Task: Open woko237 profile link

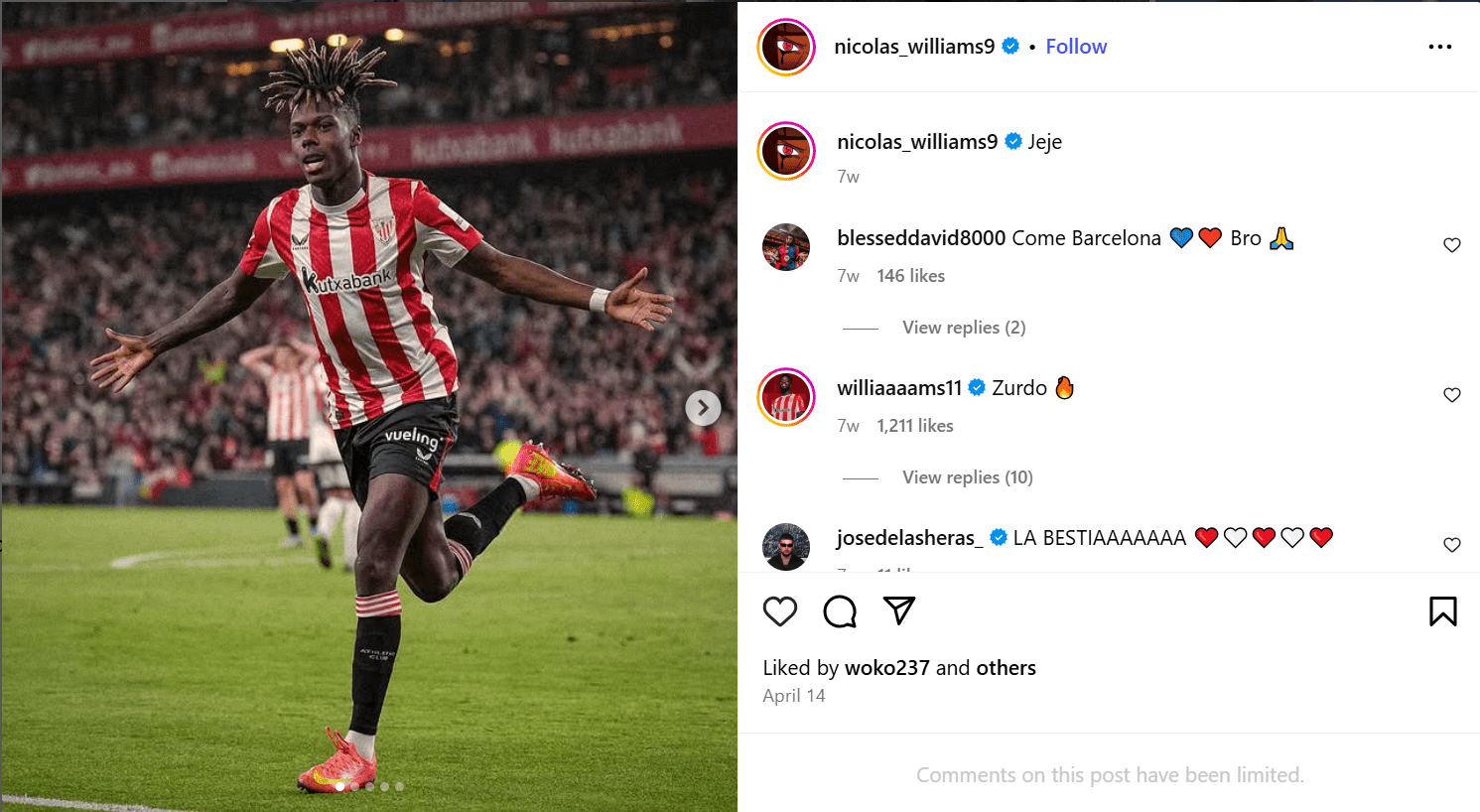Action: (886, 668)
